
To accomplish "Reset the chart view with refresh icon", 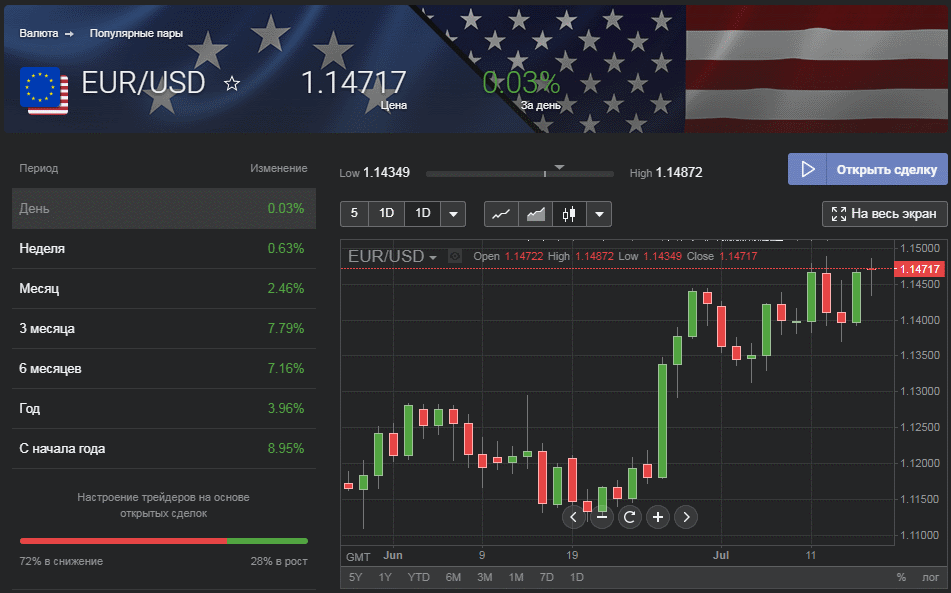I will [x=630, y=517].
